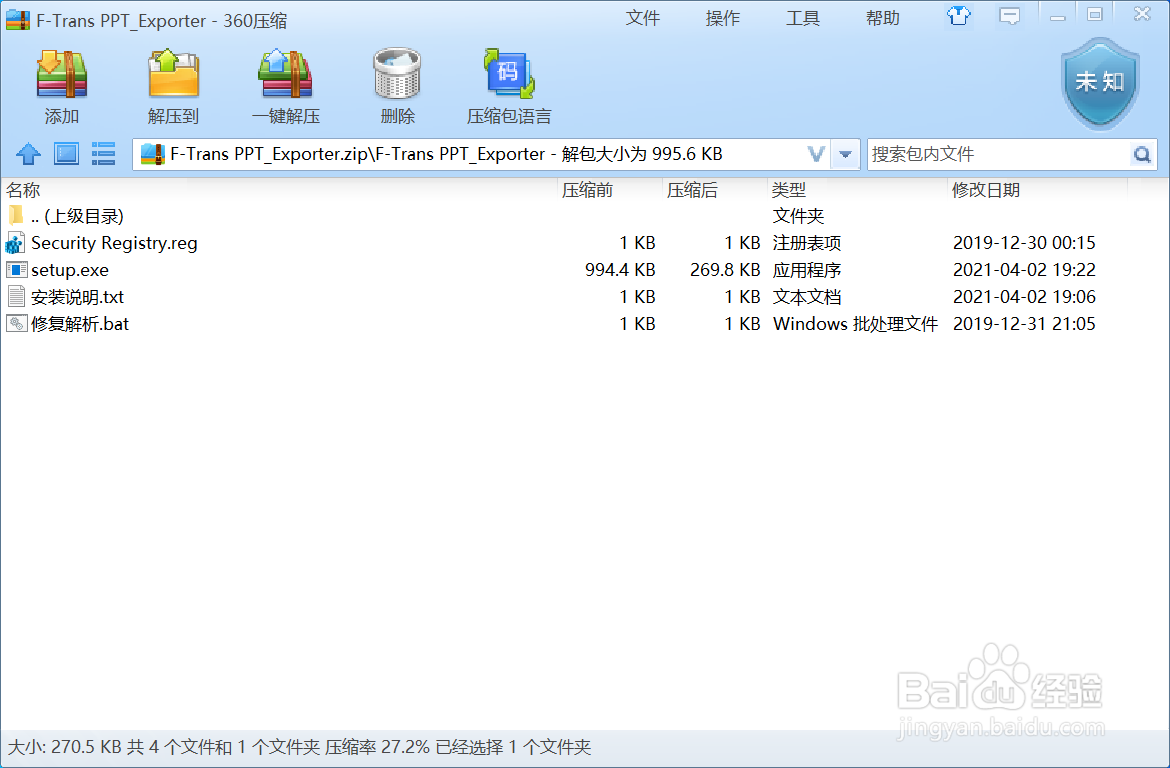Switch to large icon view mode
The image size is (1170, 768).
click(x=66, y=154)
